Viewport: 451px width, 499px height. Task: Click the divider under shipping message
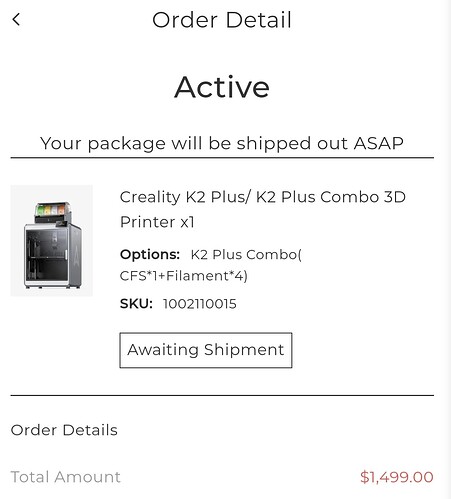pyautogui.click(x=222, y=158)
